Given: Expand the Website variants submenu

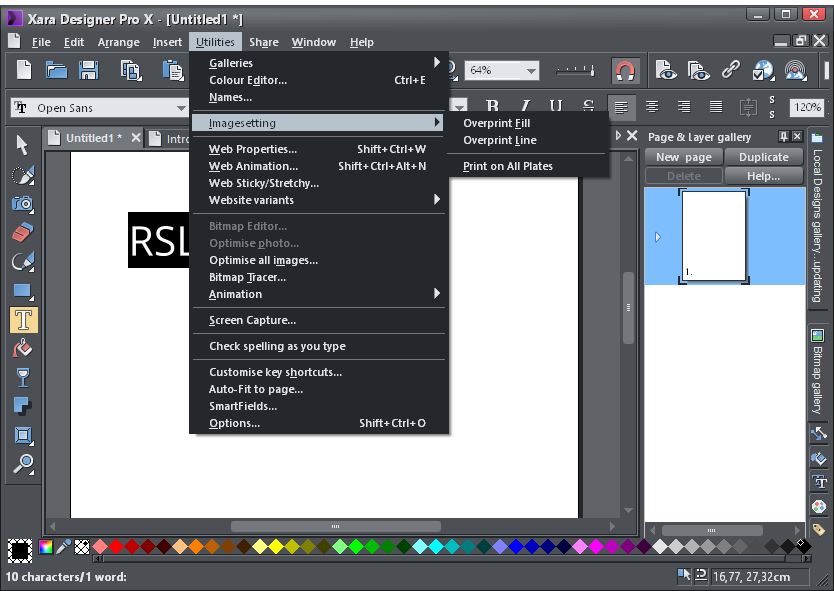Looking at the screenshot, I should (x=319, y=200).
